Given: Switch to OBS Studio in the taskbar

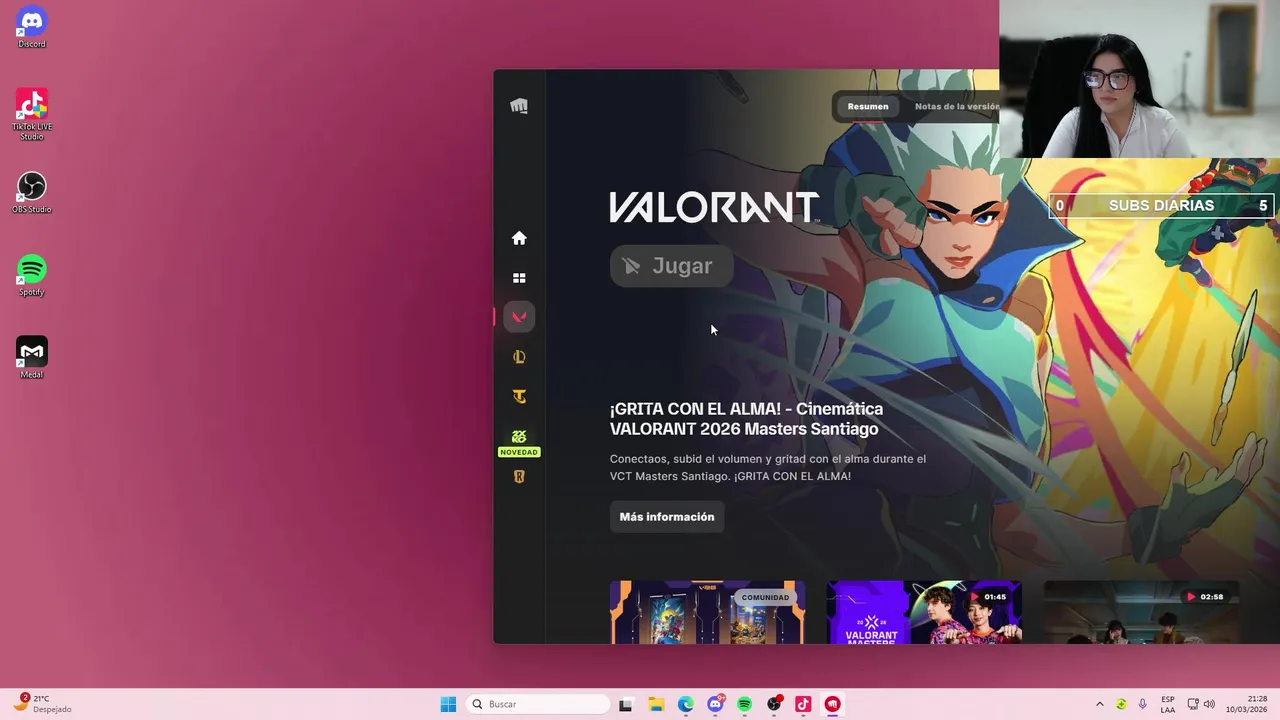Looking at the screenshot, I should [774, 704].
